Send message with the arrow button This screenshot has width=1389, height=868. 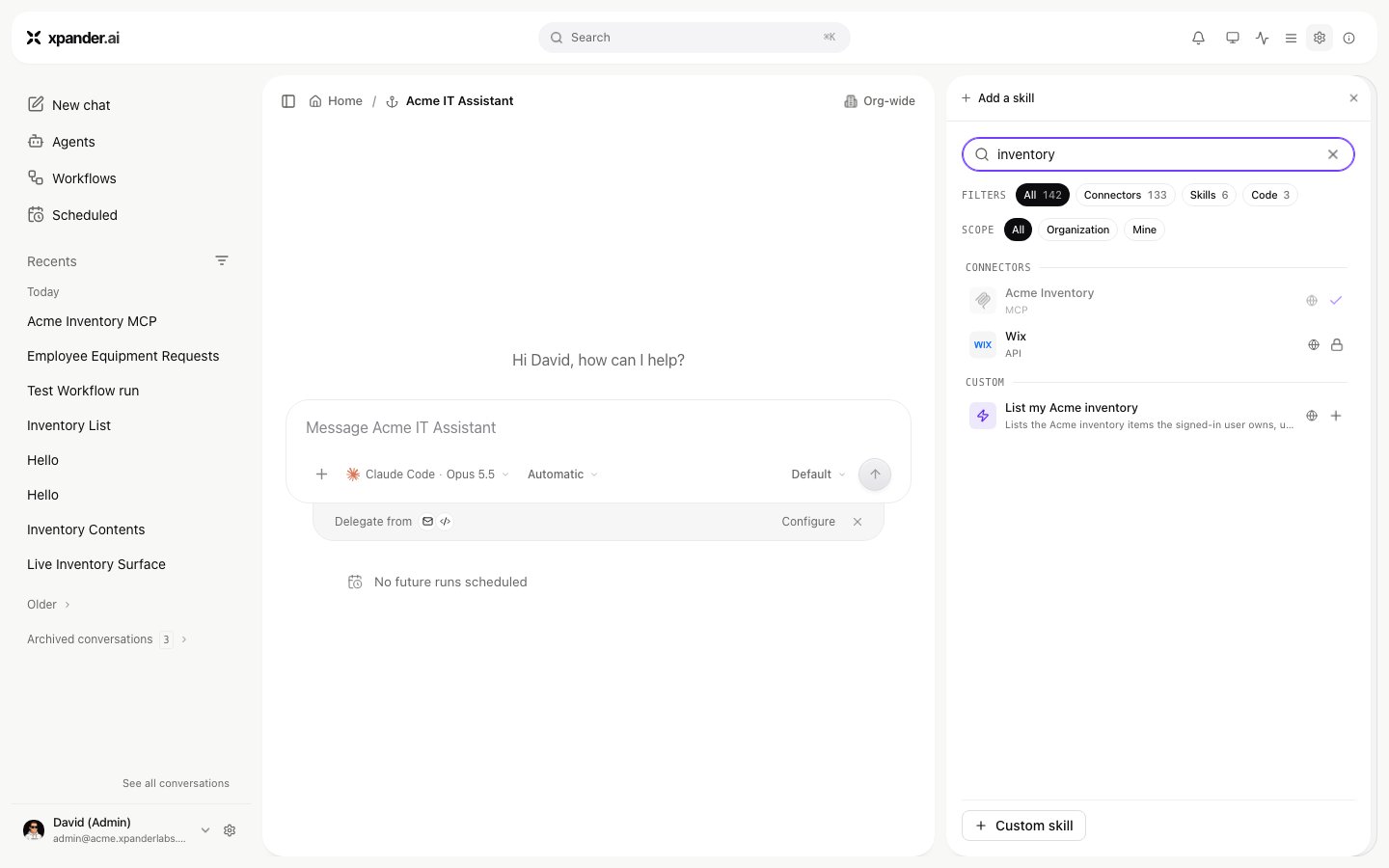tap(875, 475)
